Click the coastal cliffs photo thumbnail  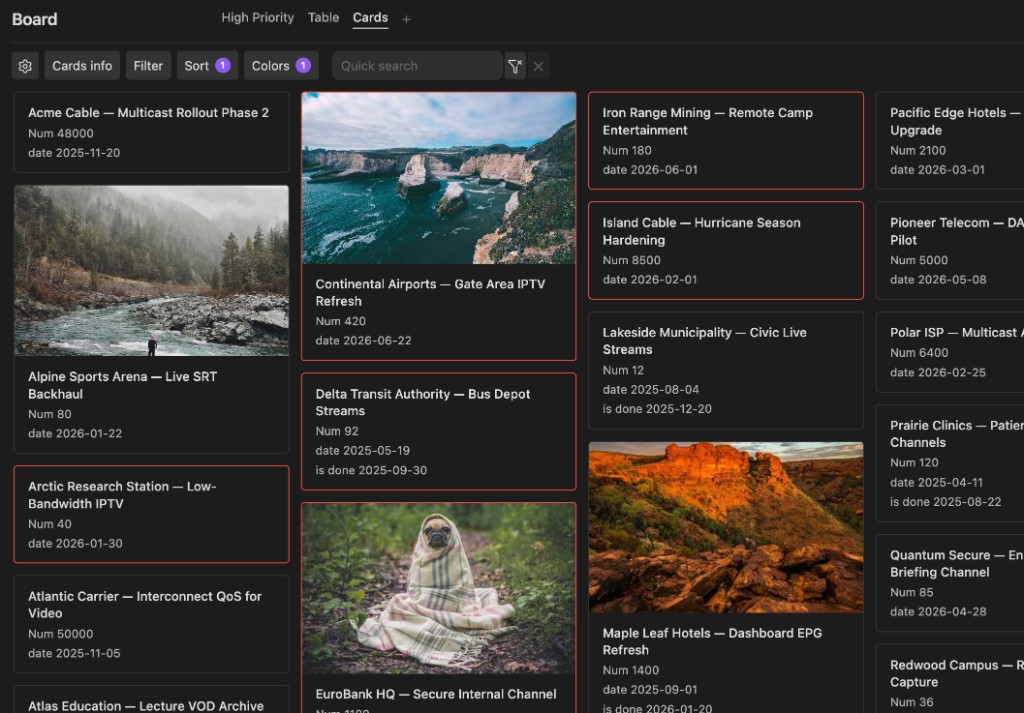coord(439,178)
